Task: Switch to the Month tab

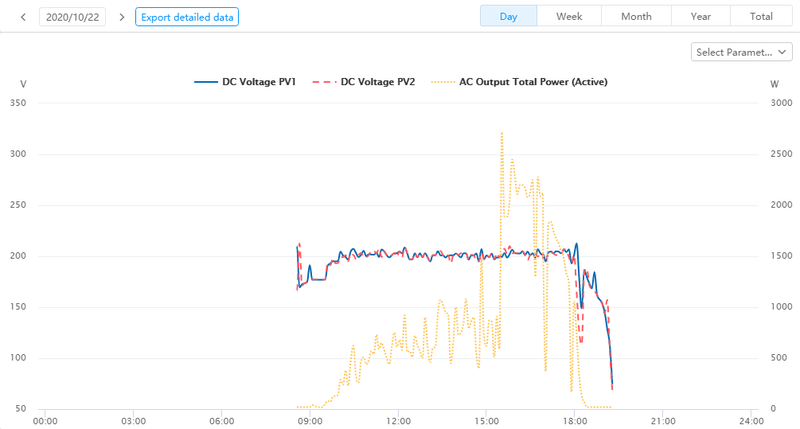Action: 636,17
